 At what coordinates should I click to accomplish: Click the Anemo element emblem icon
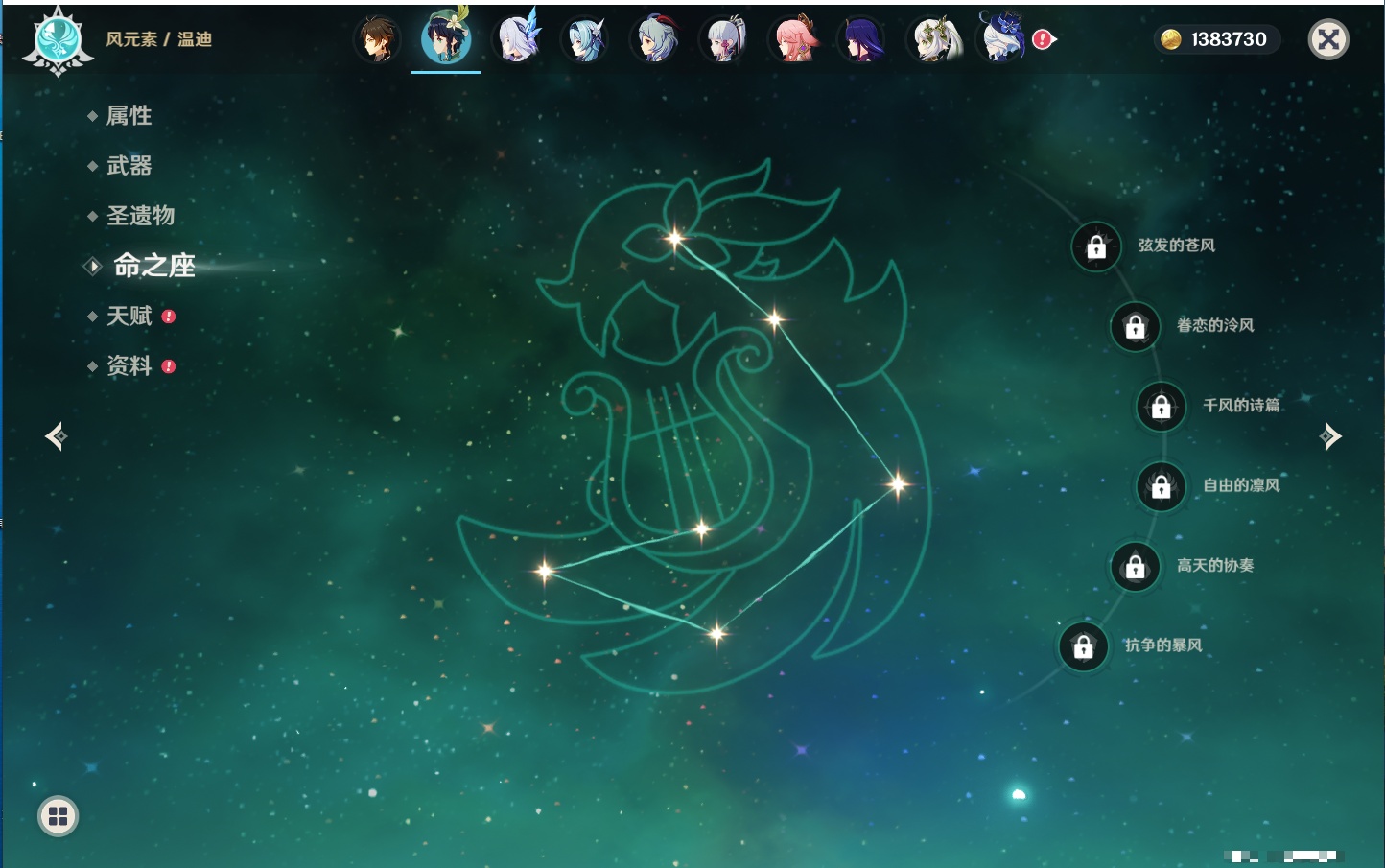[x=58, y=40]
